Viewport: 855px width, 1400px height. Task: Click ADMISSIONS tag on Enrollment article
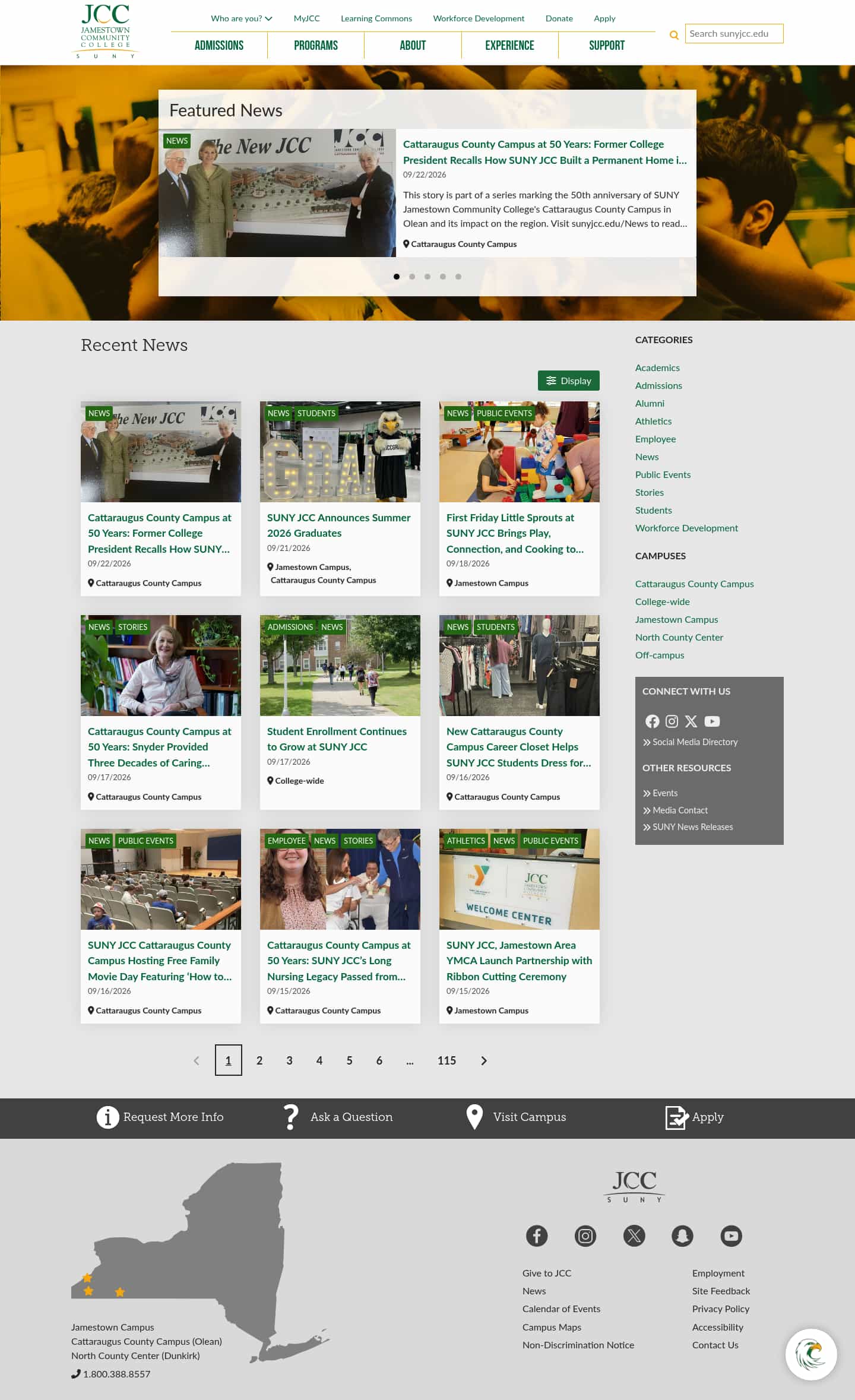(290, 627)
